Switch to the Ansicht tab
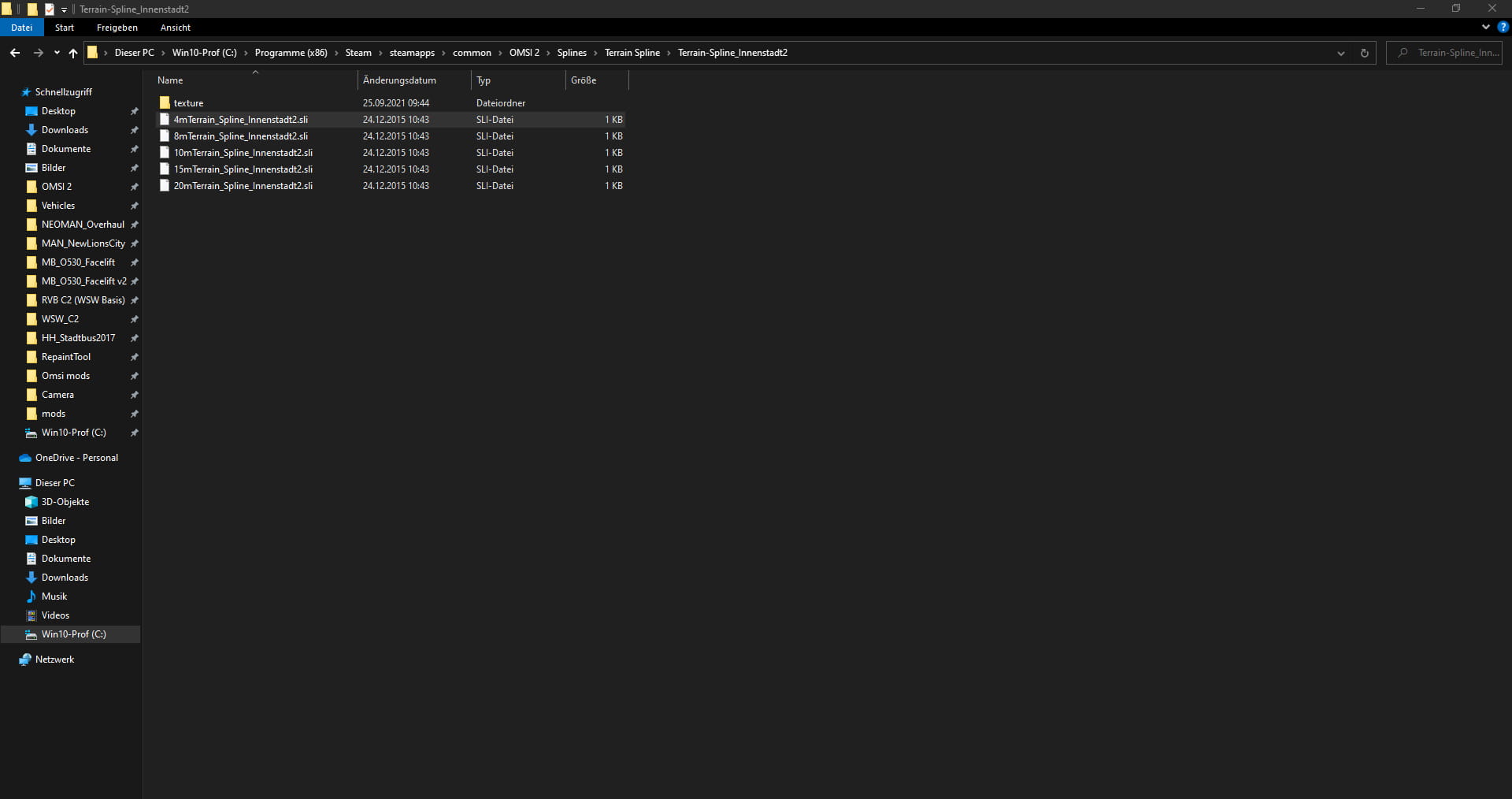Viewport: 1512px width, 799px height. (175, 28)
